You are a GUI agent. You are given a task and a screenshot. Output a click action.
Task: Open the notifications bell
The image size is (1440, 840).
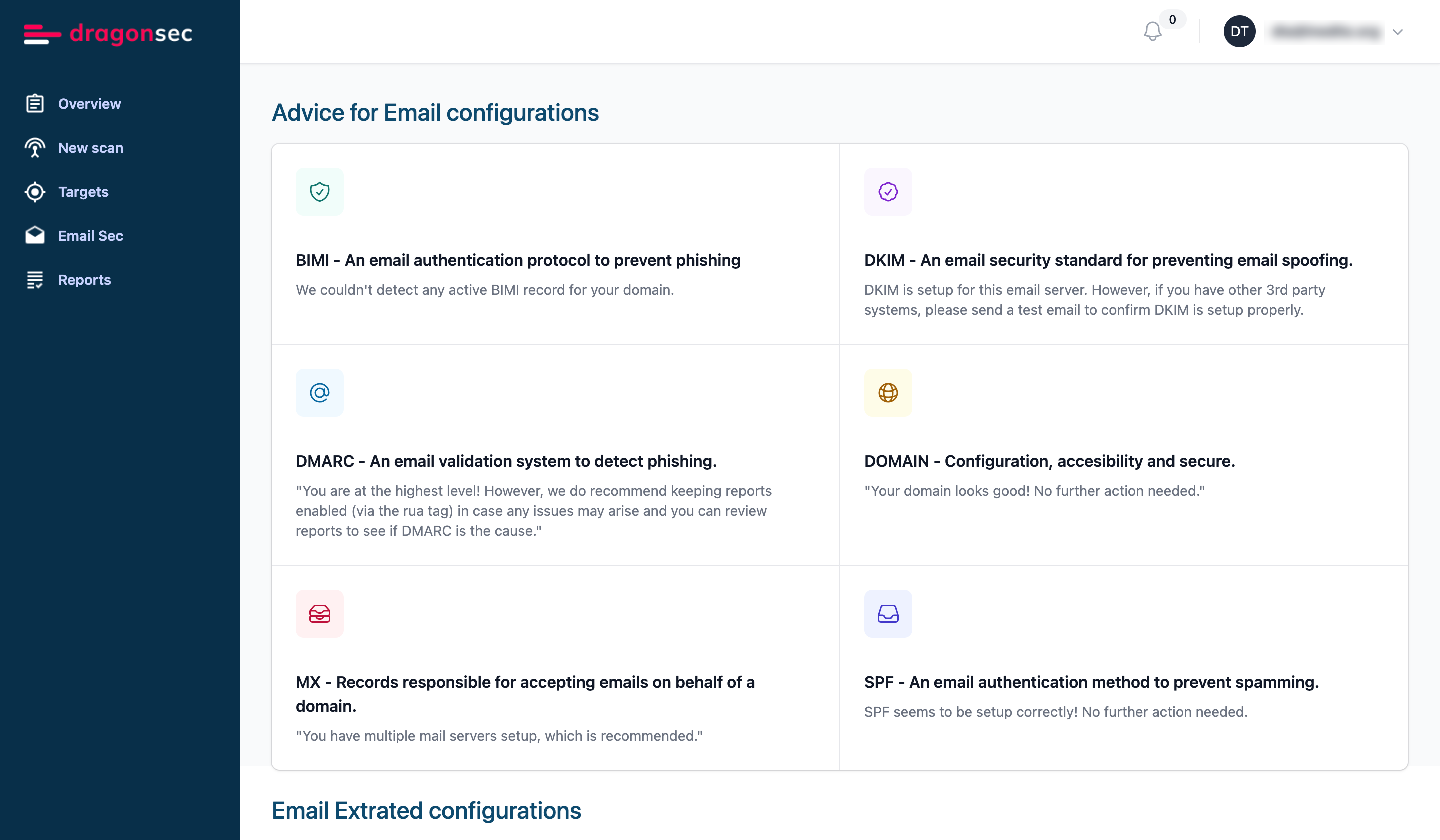pyautogui.click(x=1152, y=31)
